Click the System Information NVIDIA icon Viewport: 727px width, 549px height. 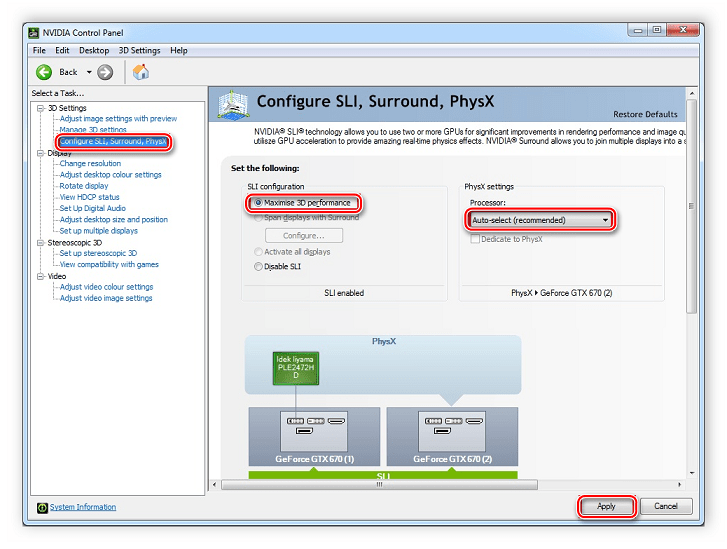click(42, 508)
